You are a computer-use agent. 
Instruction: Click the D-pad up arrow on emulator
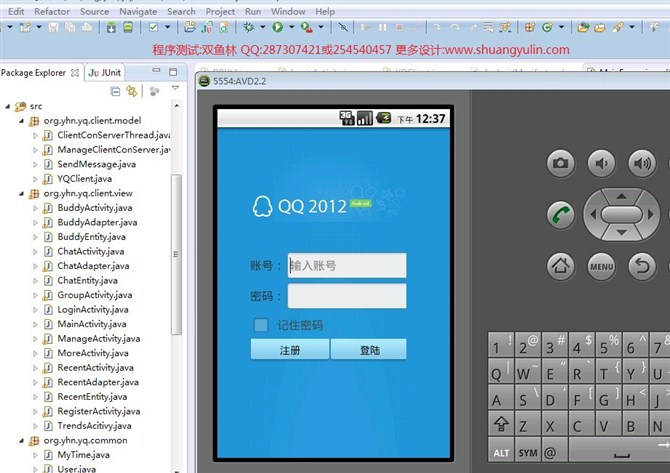(621, 196)
